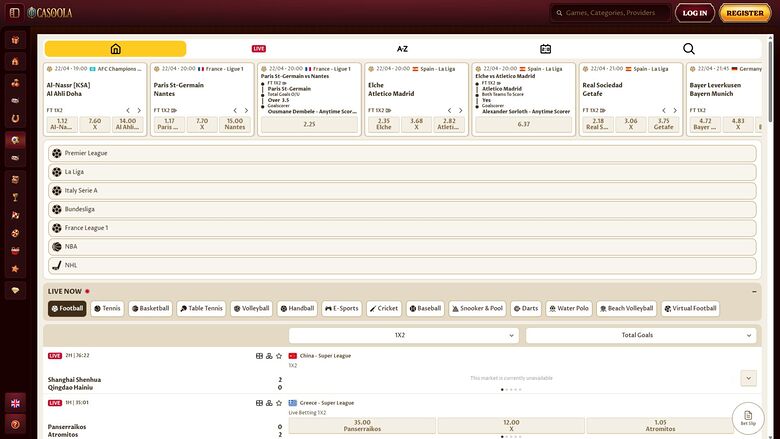Bet on Panserraikos at 35.00 odds
This screenshot has height=439, width=780.
[x=362, y=425]
